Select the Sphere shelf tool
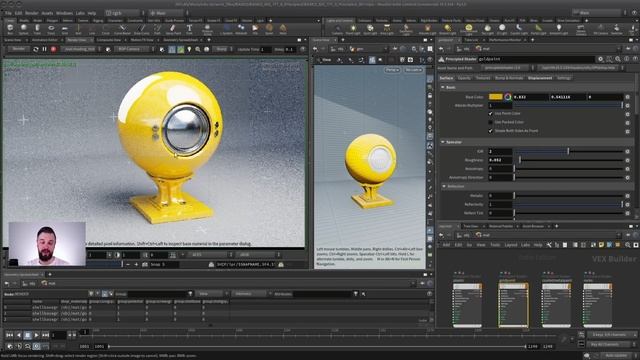 point(24,29)
